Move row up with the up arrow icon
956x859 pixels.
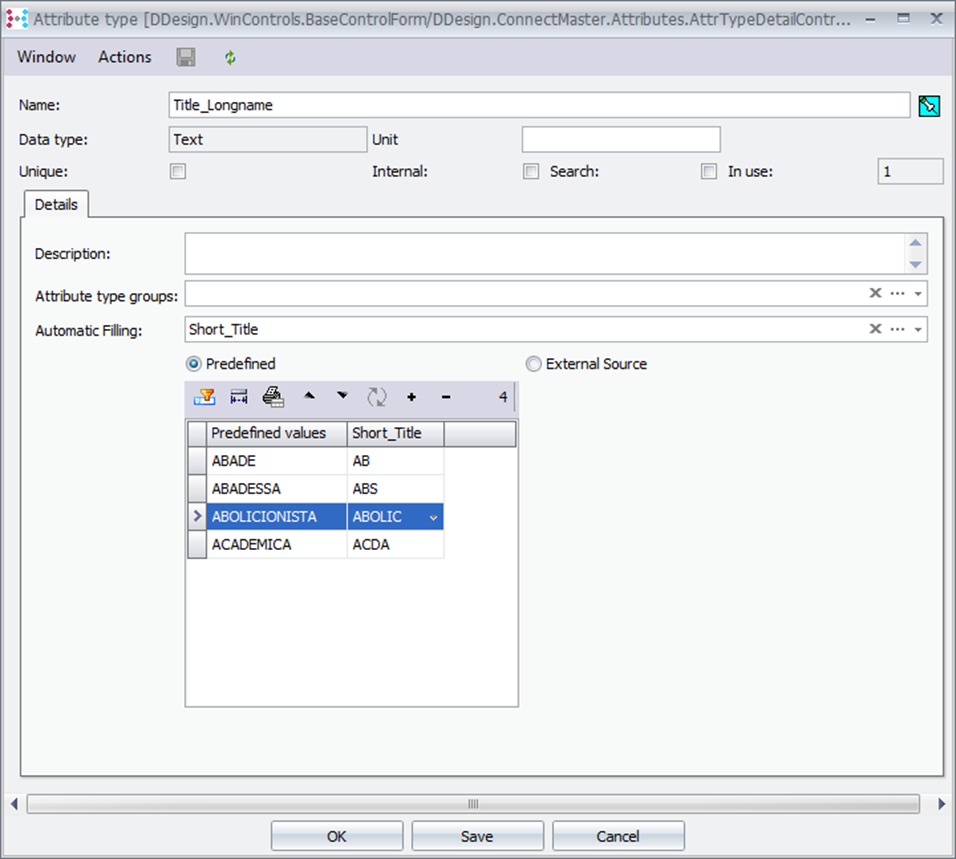[x=309, y=396]
